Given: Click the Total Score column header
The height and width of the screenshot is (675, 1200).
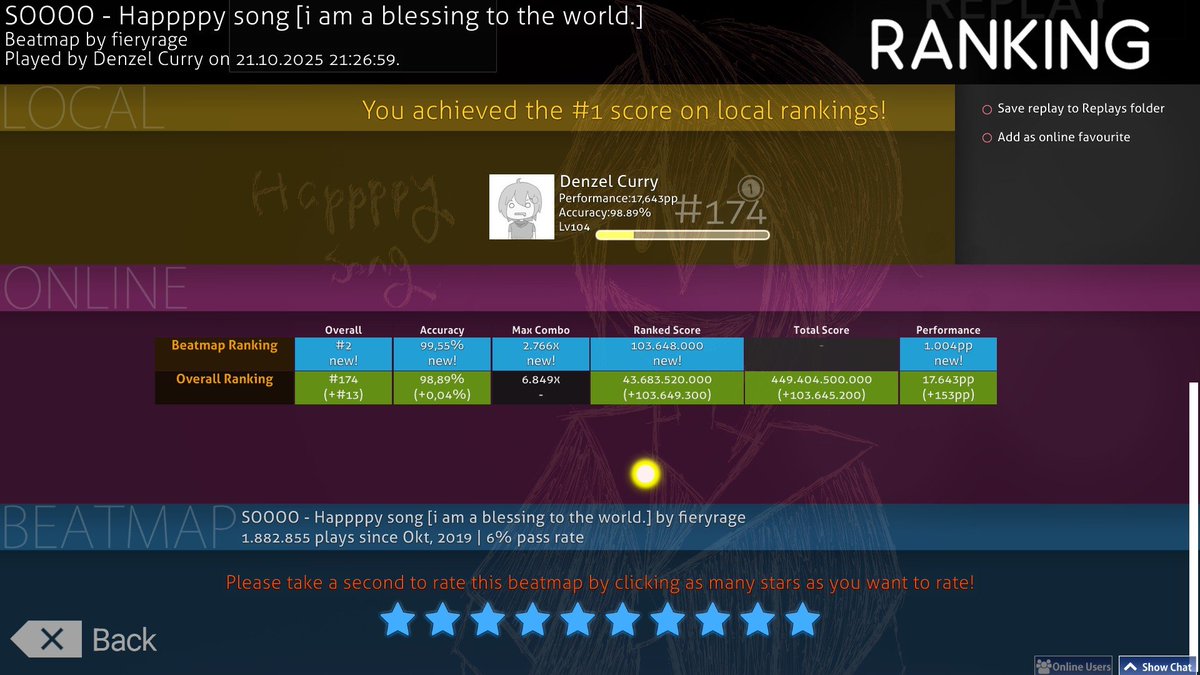Looking at the screenshot, I should [821, 330].
